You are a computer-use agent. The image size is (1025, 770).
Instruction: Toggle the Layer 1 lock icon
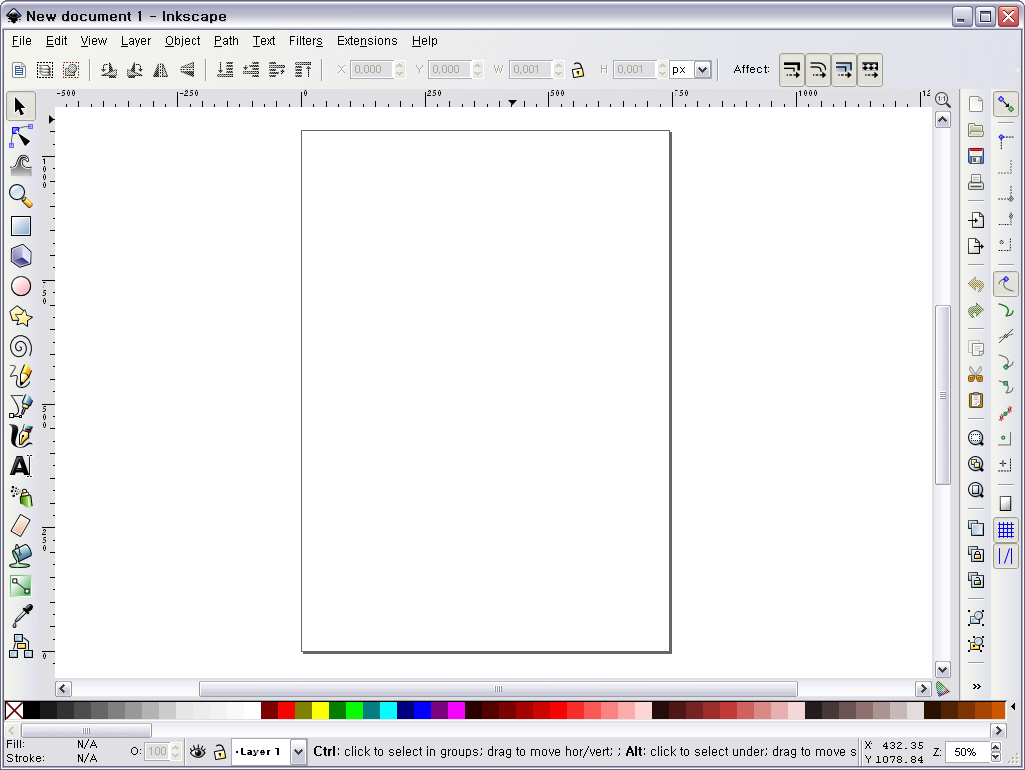[x=220, y=752]
